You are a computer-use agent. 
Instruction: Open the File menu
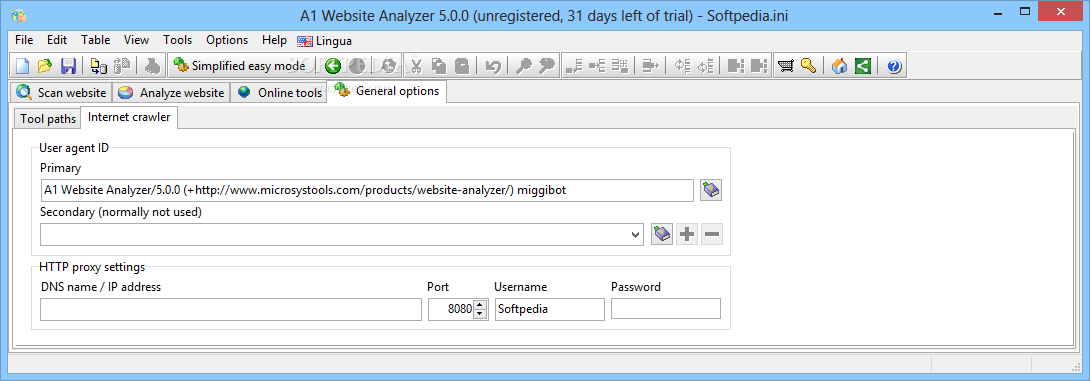click(24, 40)
